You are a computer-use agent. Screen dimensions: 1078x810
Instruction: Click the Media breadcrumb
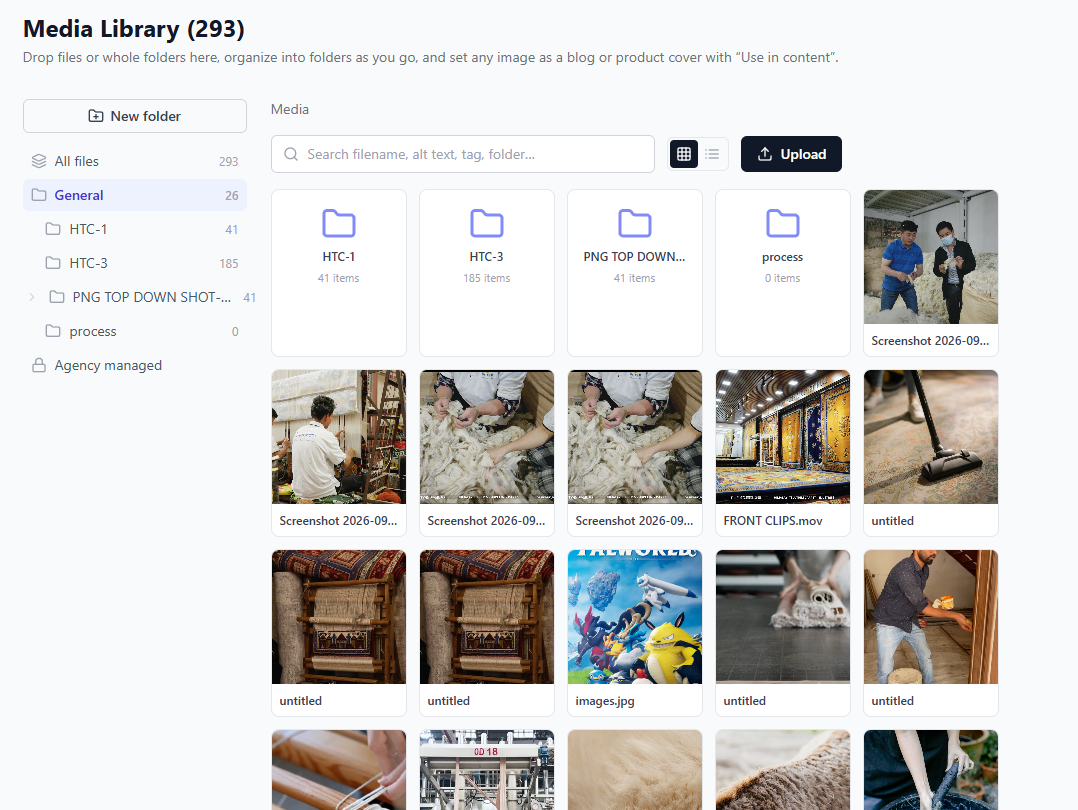coord(289,109)
